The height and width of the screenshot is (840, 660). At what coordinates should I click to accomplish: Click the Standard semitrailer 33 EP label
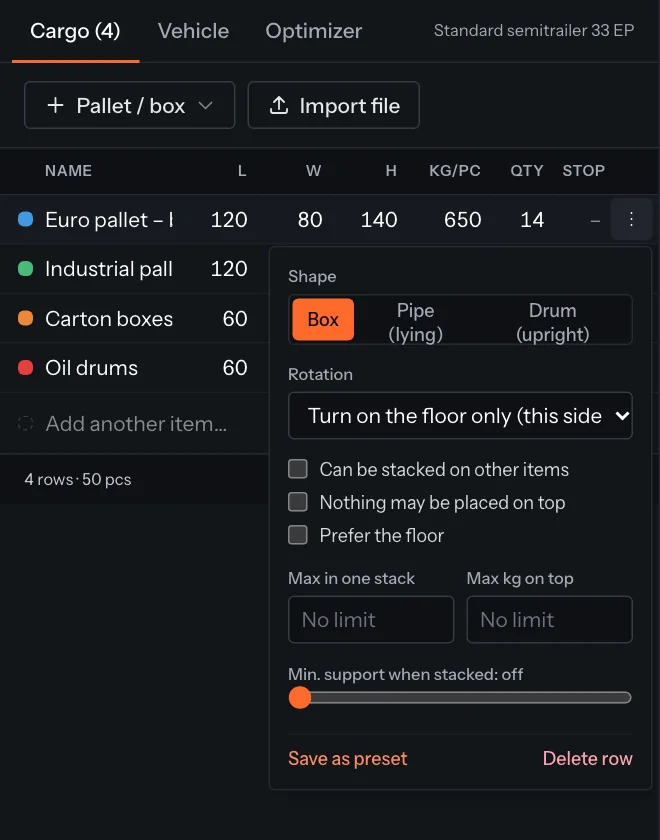[x=534, y=31]
